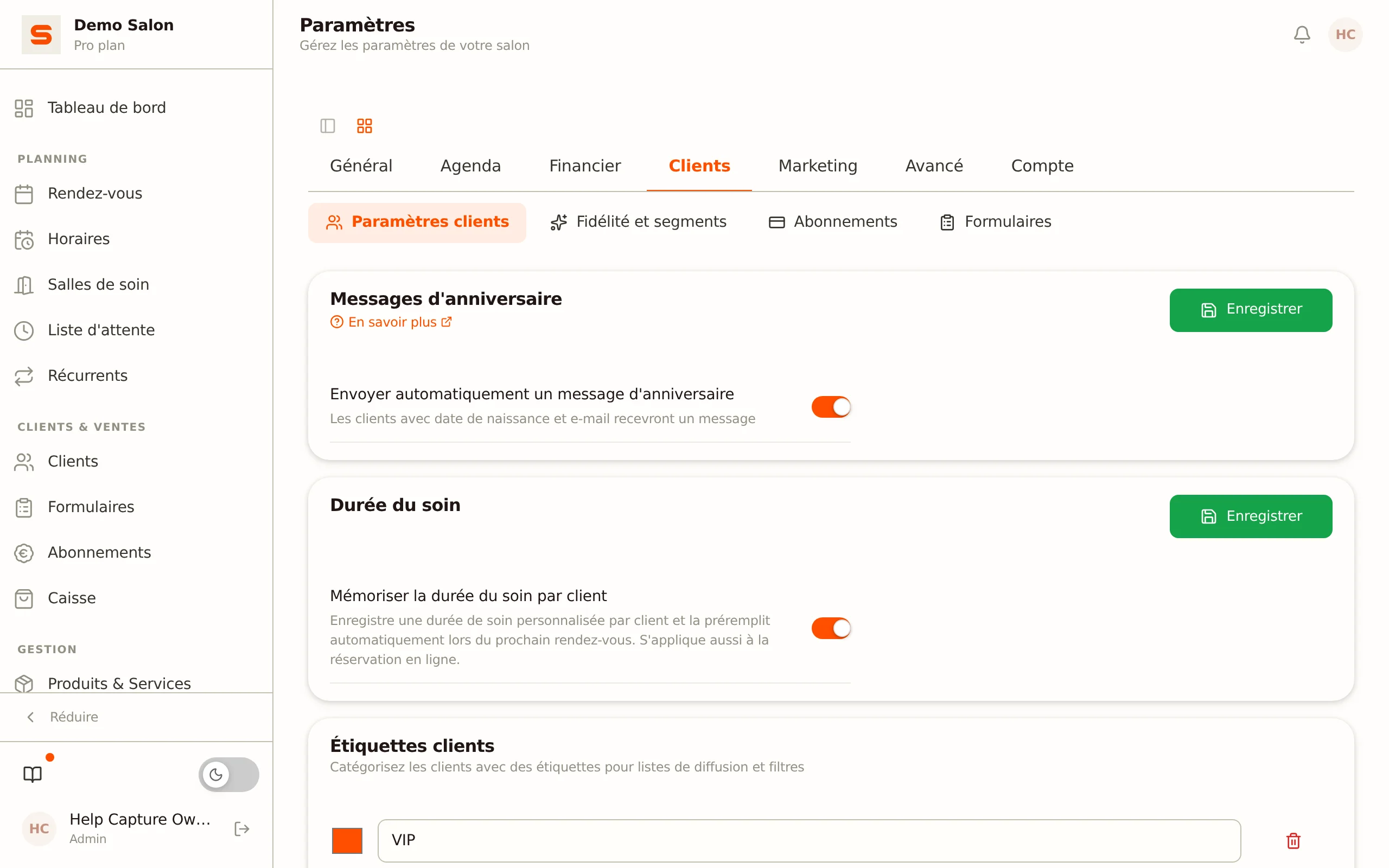Select the Clients settings tab
Image resolution: width=1389 pixels, height=868 pixels.
pyautogui.click(x=699, y=166)
